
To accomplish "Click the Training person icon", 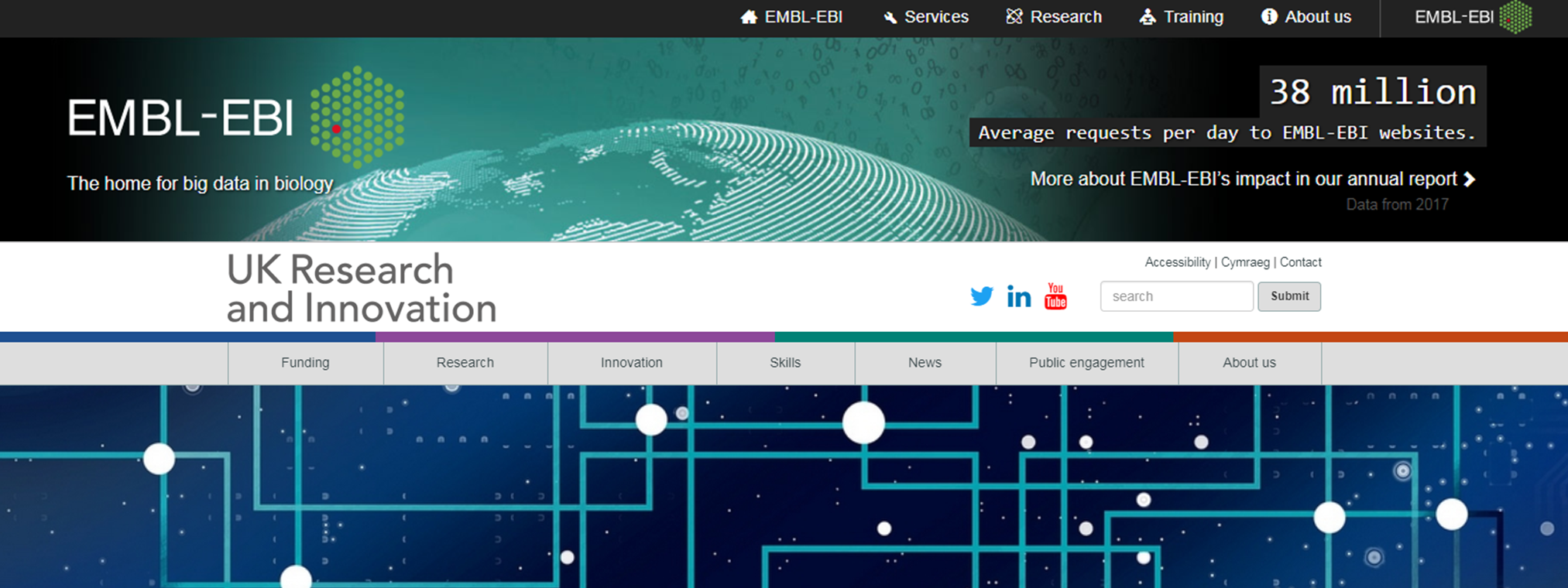I will click(x=1148, y=17).
